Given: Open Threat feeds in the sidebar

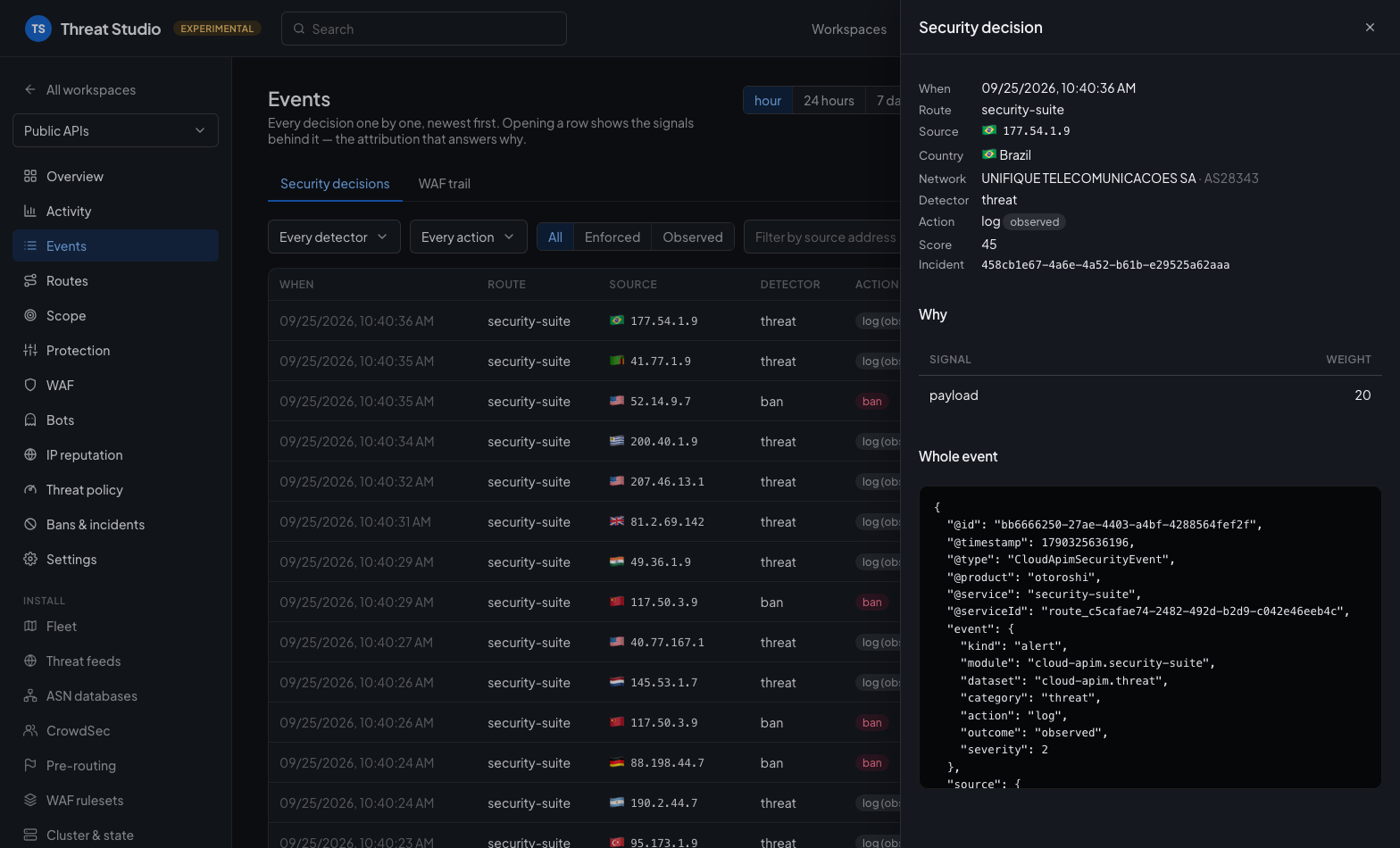Looking at the screenshot, I should [x=115, y=661].
